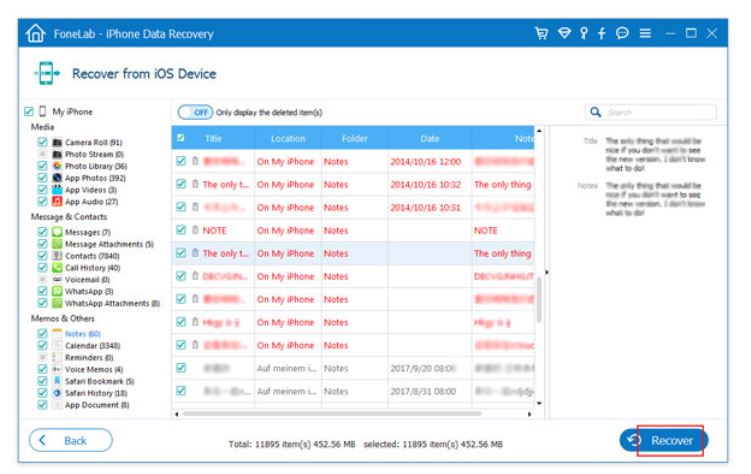This screenshot has height=474, width=751.
Task: Click the horizontal scroll right arrow
Action: (529, 414)
